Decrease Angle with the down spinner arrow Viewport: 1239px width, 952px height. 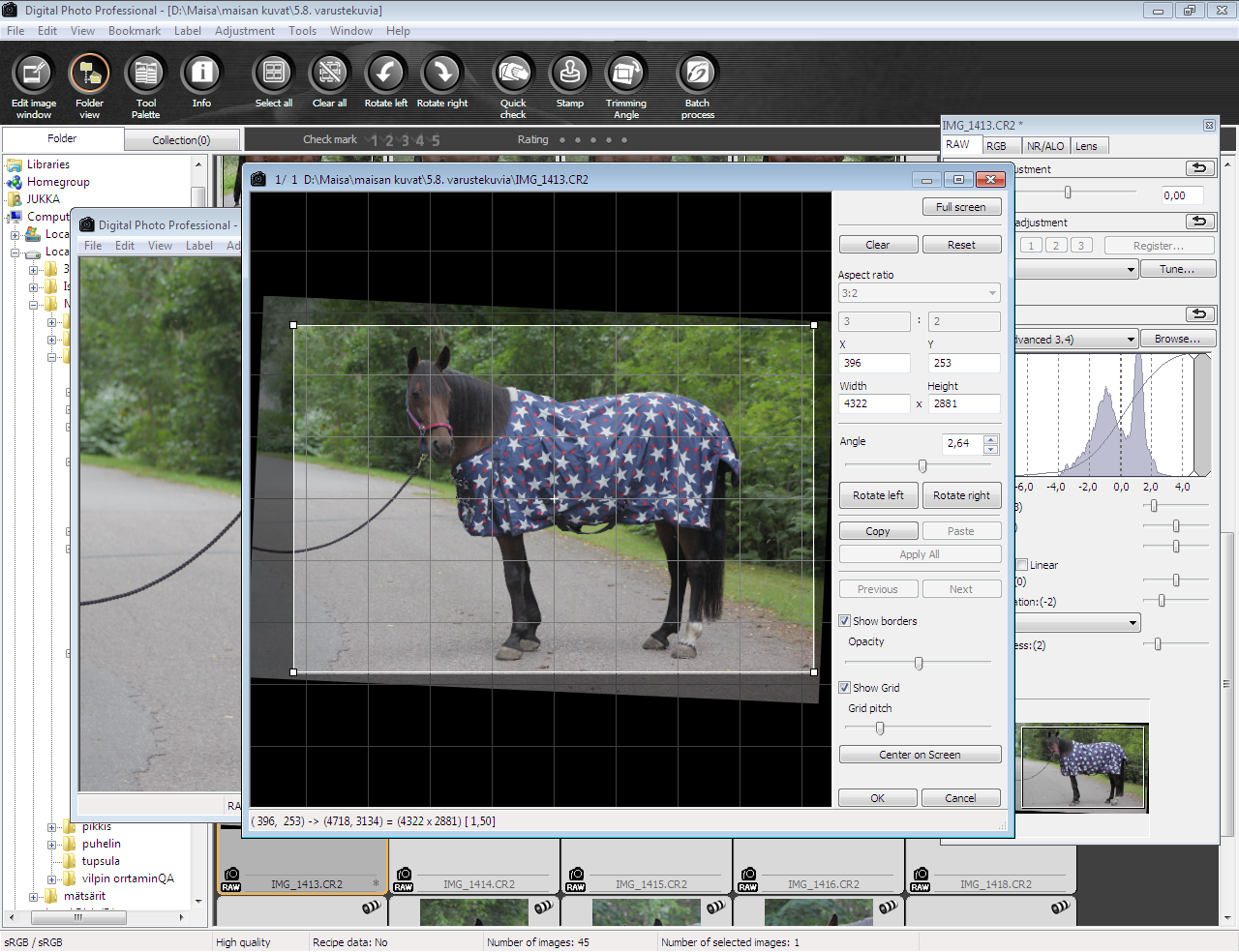(990, 449)
